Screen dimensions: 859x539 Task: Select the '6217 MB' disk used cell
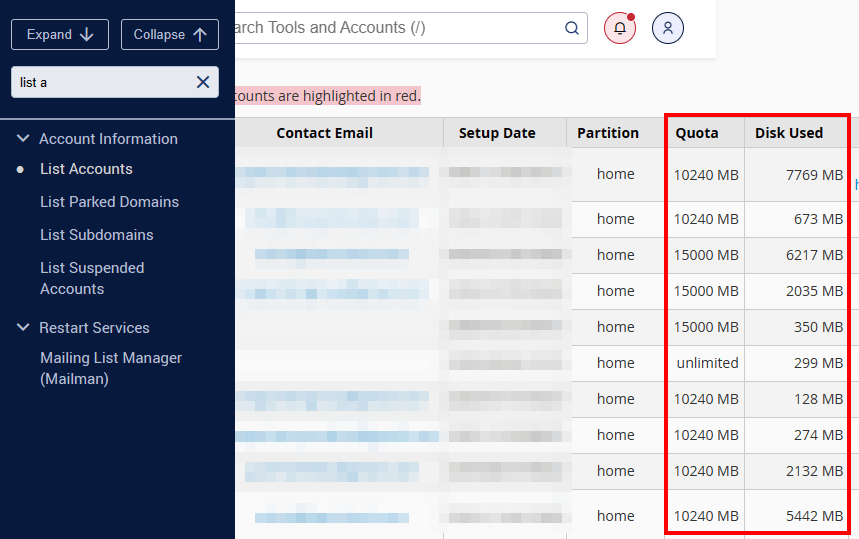[796, 255]
